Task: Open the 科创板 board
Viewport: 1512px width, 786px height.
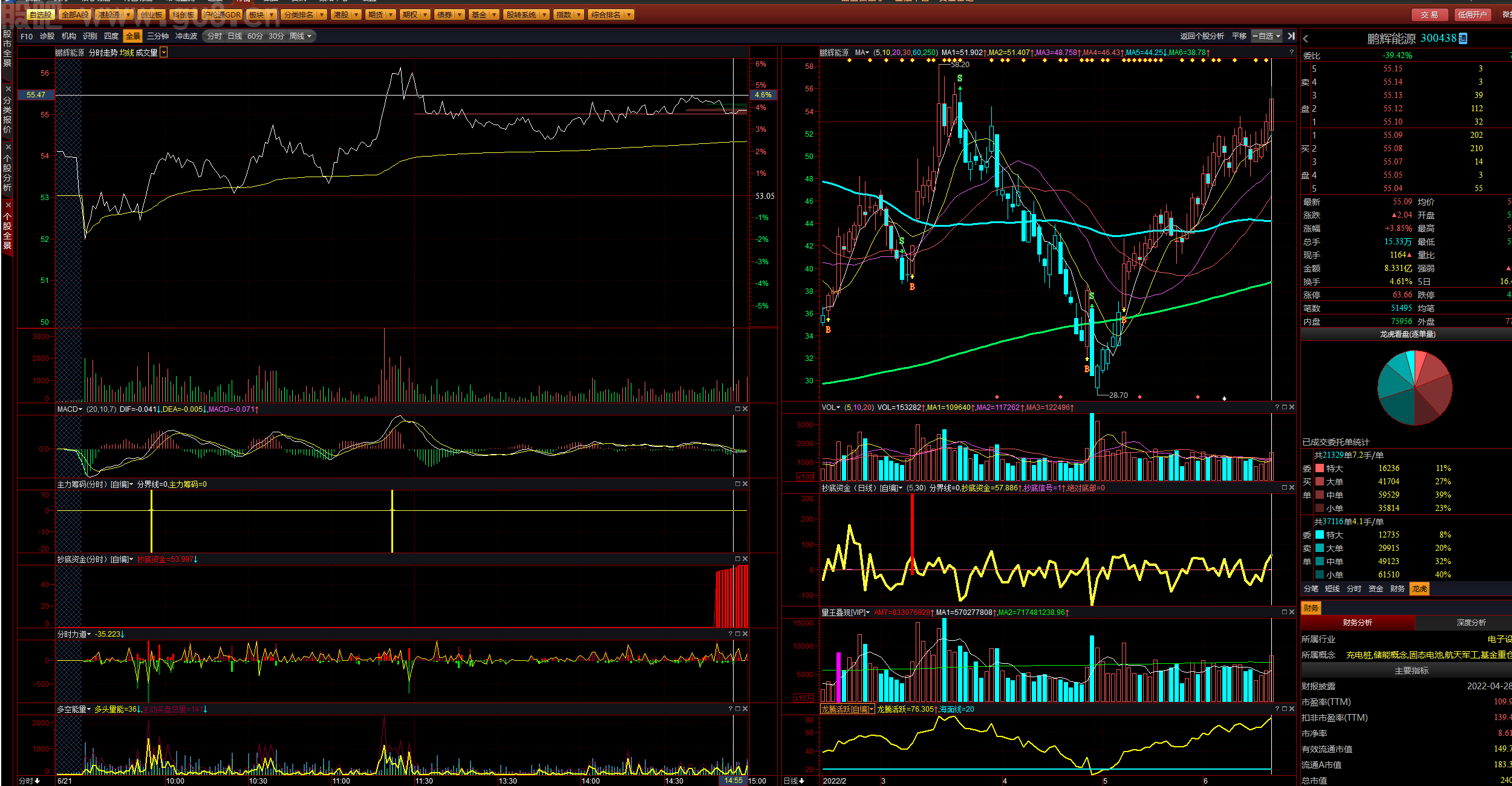Action: pyautogui.click(x=183, y=15)
